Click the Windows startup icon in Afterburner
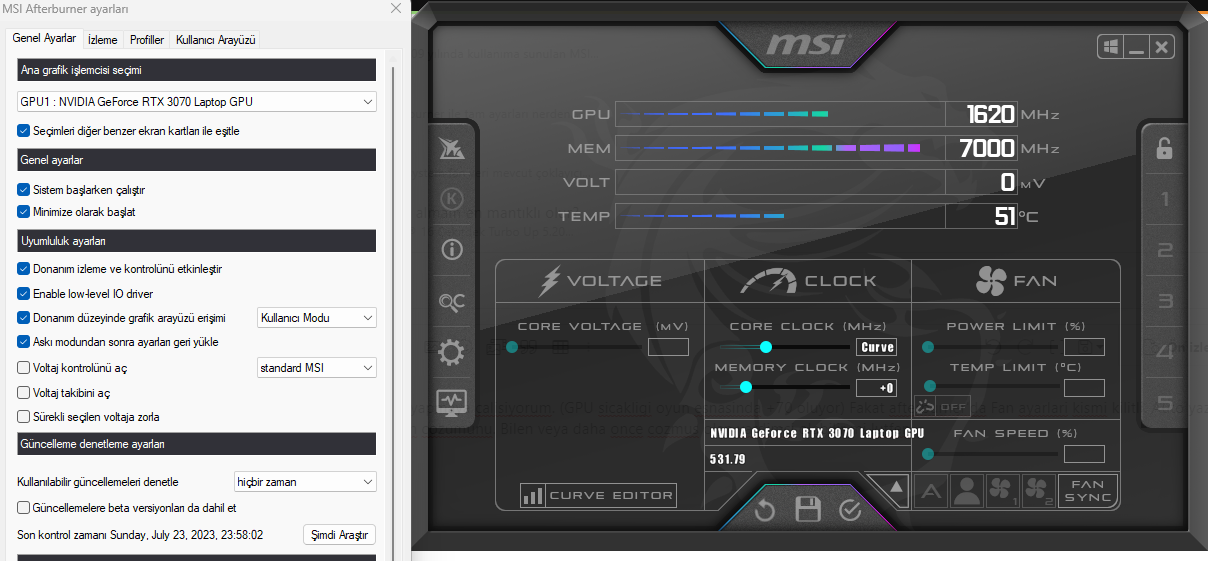This screenshot has width=1208, height=561. point(1110,47)
